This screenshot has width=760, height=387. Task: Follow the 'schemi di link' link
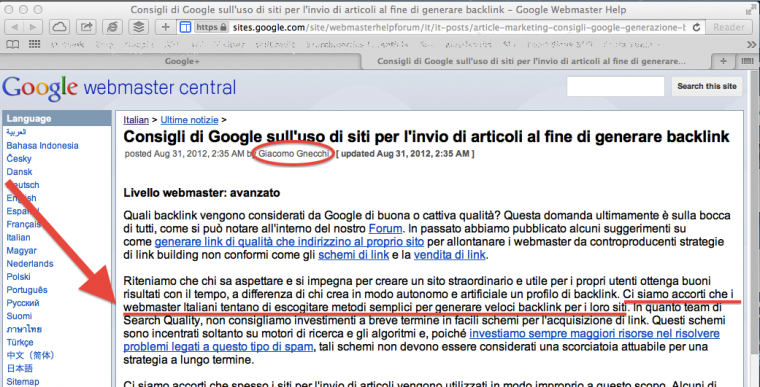(353, 255)
